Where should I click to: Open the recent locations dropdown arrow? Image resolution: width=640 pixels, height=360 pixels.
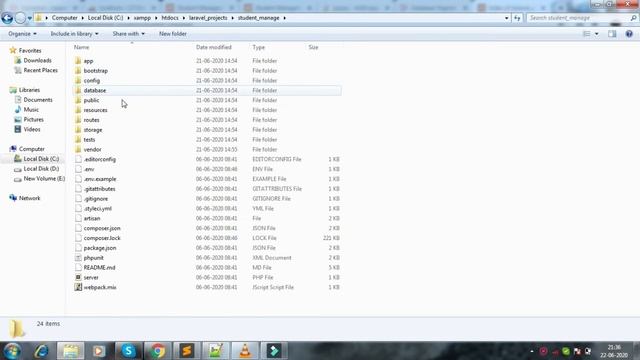pyautogui.click(x=30, y=18)
